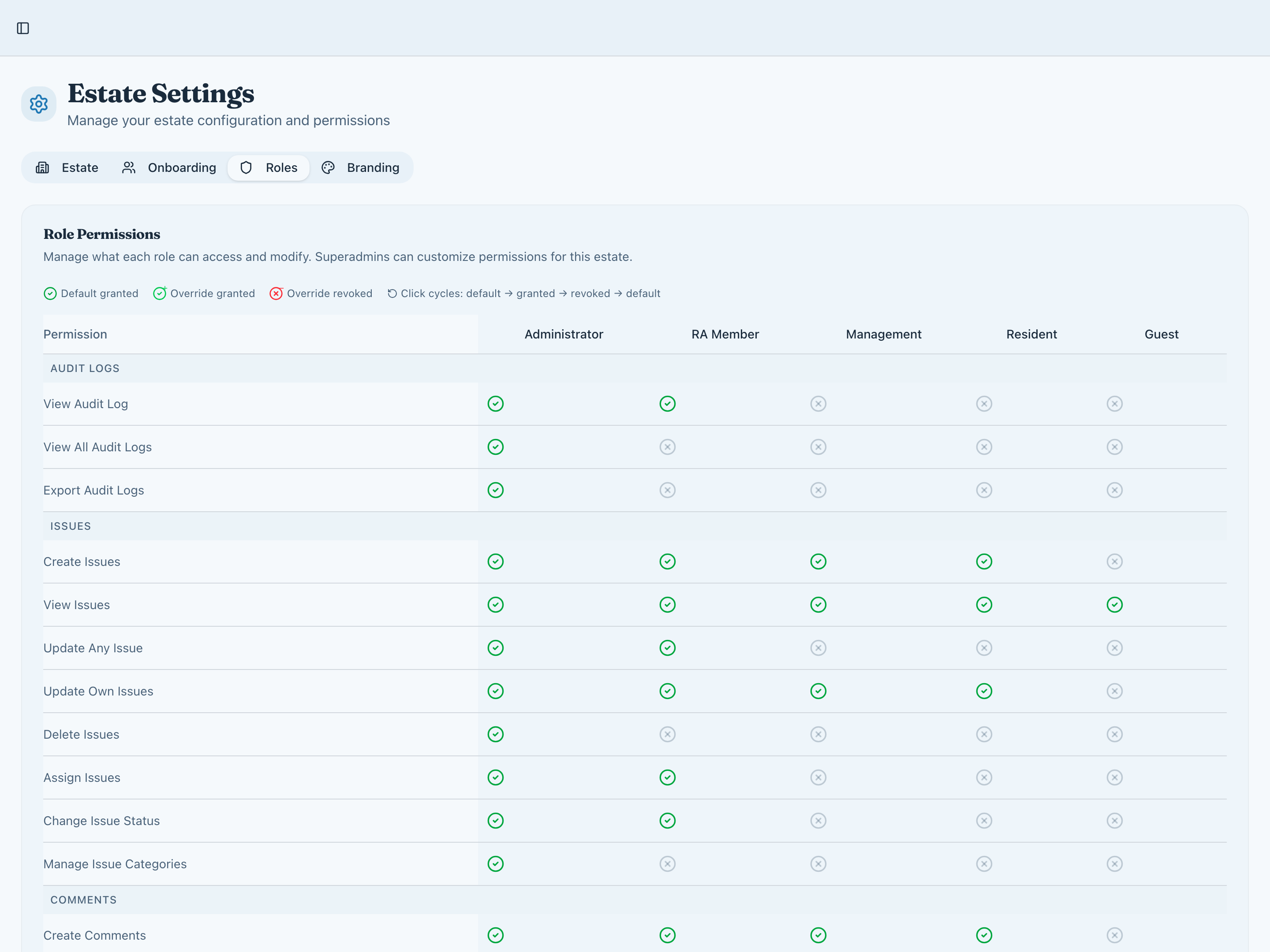Toggle Create Issues permission for Guest

pos(1114,562)
